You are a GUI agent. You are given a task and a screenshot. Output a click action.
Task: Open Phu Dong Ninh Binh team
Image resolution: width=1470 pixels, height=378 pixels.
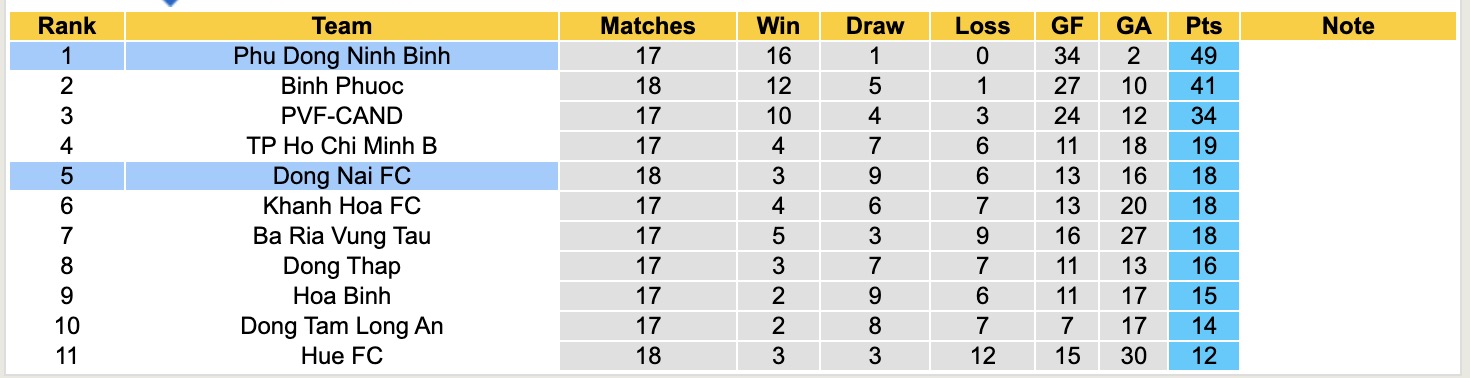pos(342,56)
